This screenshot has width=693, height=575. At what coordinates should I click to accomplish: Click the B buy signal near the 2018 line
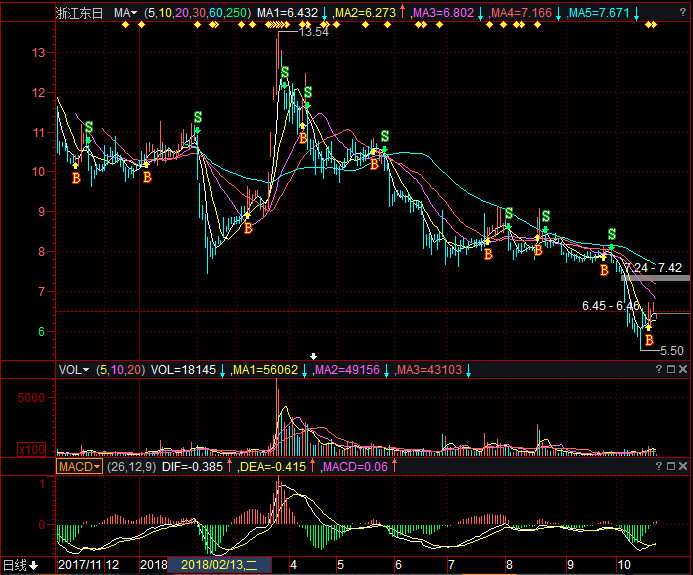pos(147,177)
